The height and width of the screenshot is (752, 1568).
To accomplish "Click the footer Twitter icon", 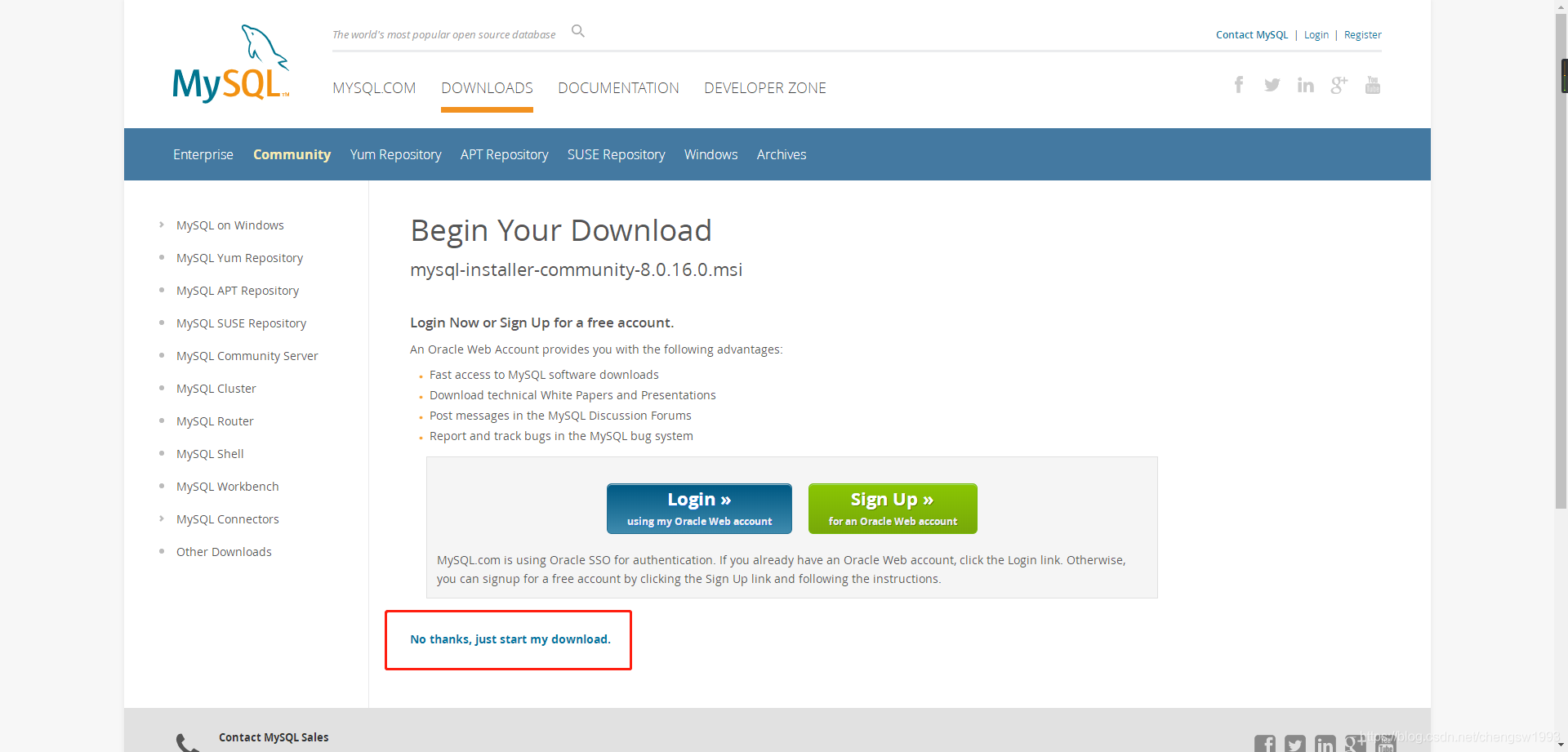I will click(x=1295, y=743).
